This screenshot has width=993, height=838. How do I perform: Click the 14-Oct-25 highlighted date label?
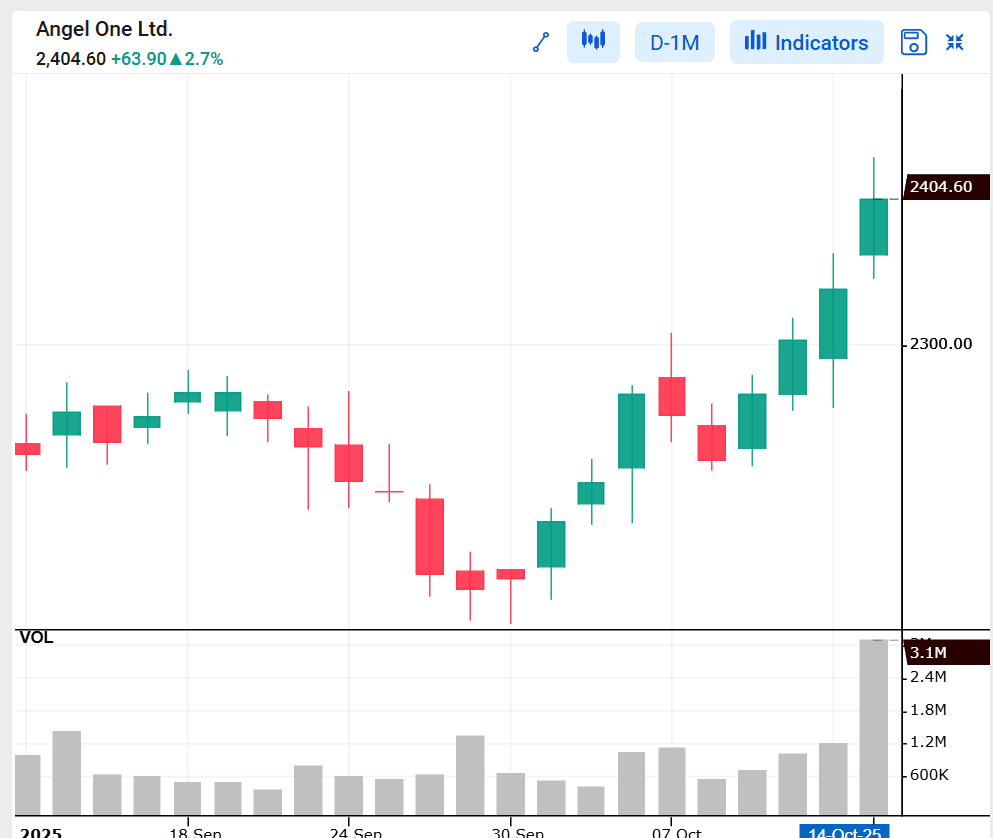844,831
